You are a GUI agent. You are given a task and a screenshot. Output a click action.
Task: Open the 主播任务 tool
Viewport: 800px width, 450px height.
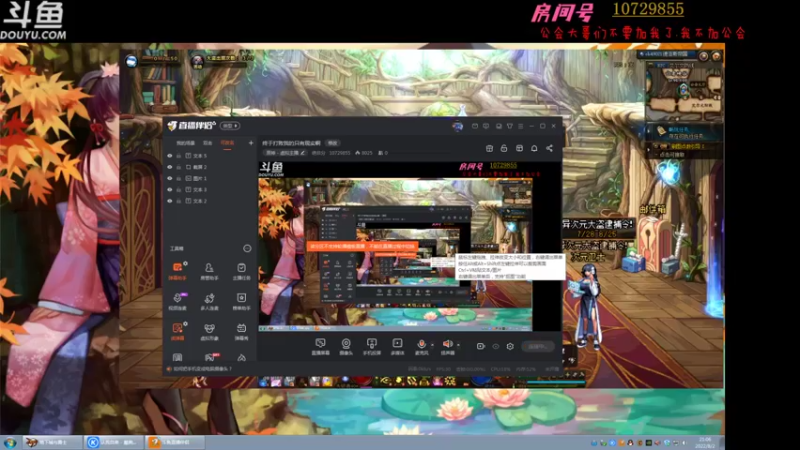point(241,271)
